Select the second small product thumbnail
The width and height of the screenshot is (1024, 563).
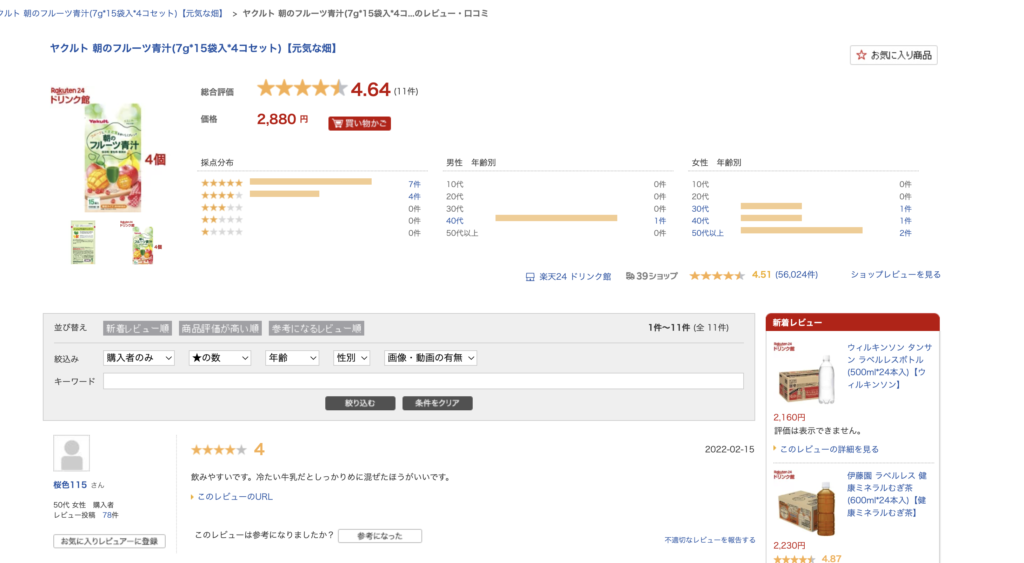coord(143,242)
